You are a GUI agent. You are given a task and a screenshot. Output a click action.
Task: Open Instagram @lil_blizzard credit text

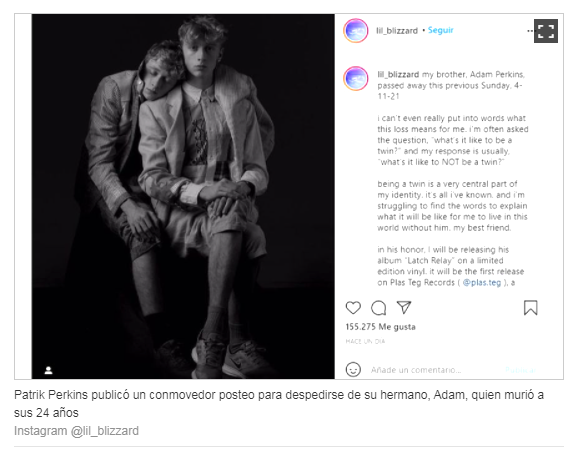click(x=76, y=431)
